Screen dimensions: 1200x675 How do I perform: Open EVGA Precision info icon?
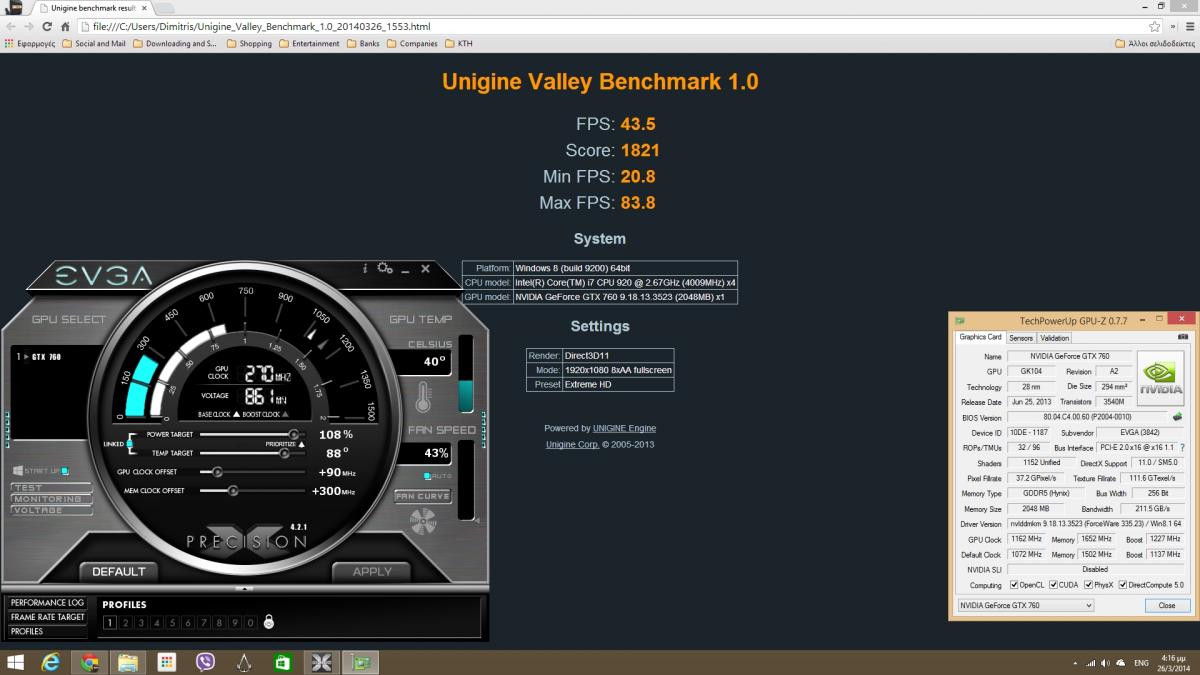pos(365,269)
